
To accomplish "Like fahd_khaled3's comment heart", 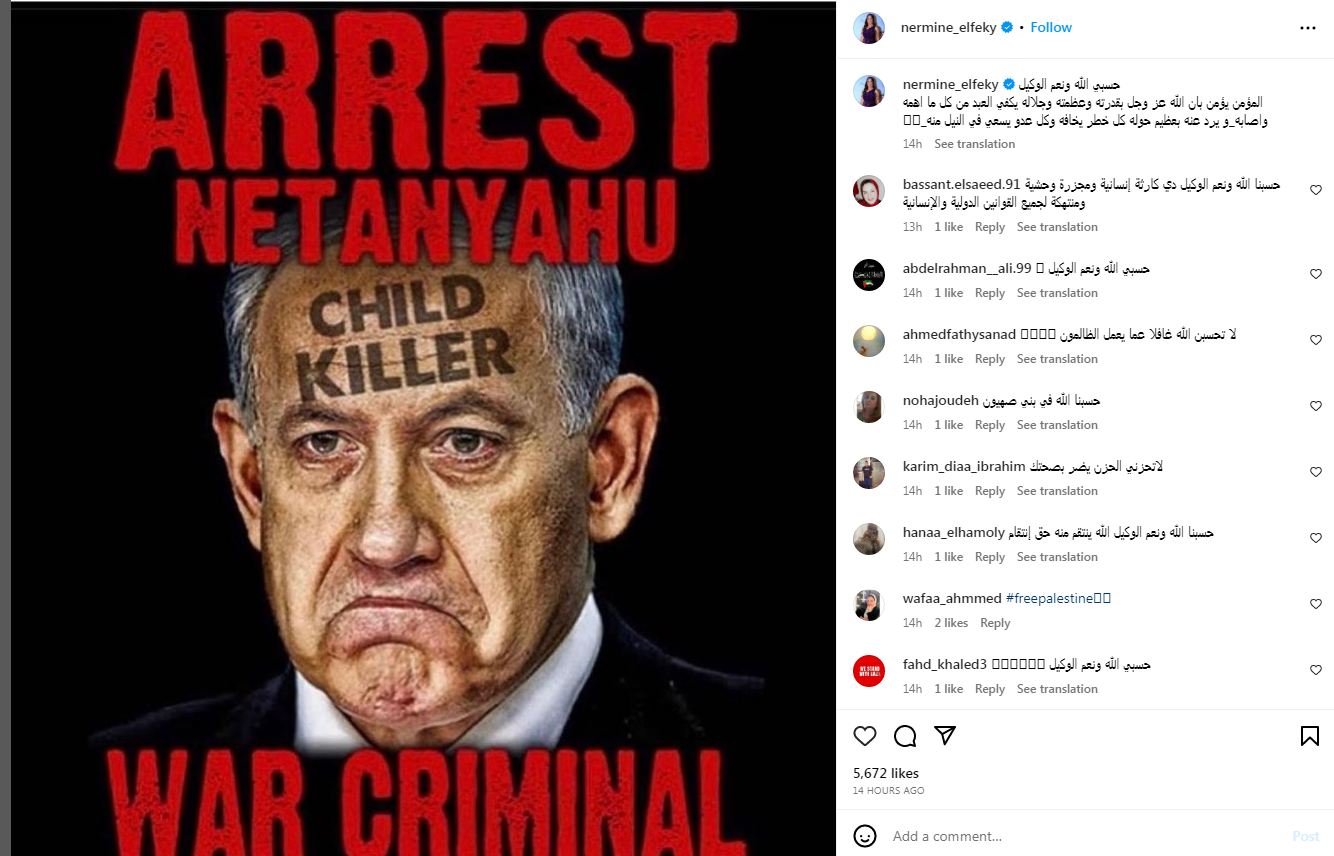I will tap(1316, 670).
